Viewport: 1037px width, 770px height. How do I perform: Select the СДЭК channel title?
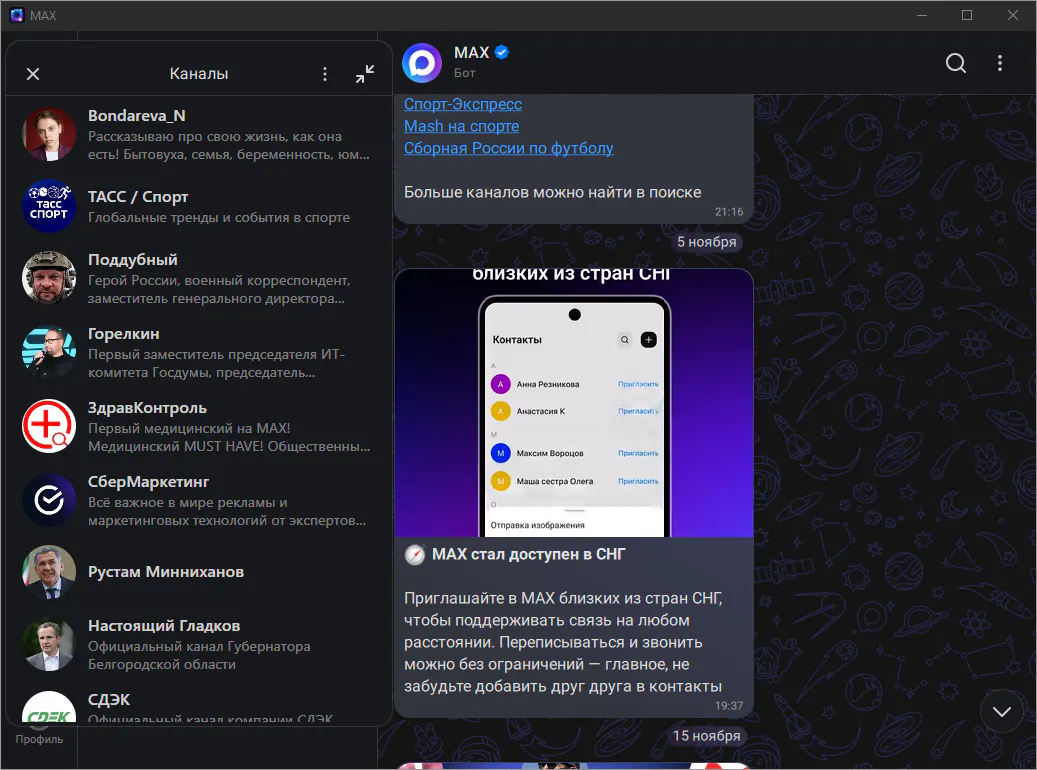[x=109, y=699]
